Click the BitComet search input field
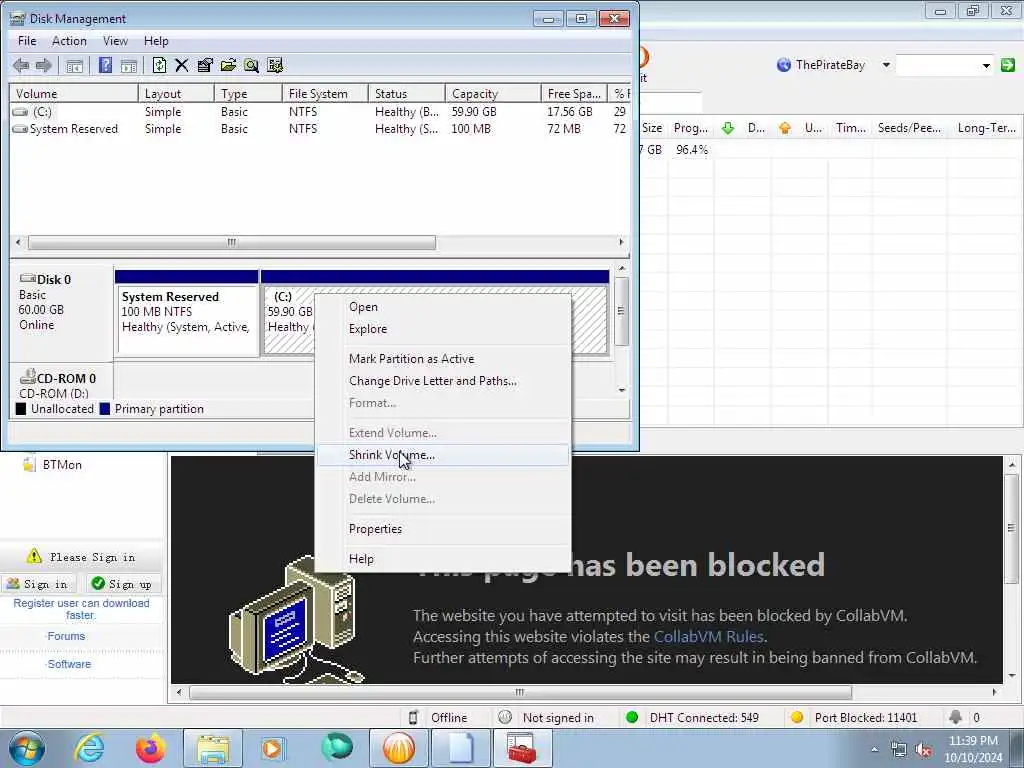This screenshot has width=1024, height=768. pos(938,65)
